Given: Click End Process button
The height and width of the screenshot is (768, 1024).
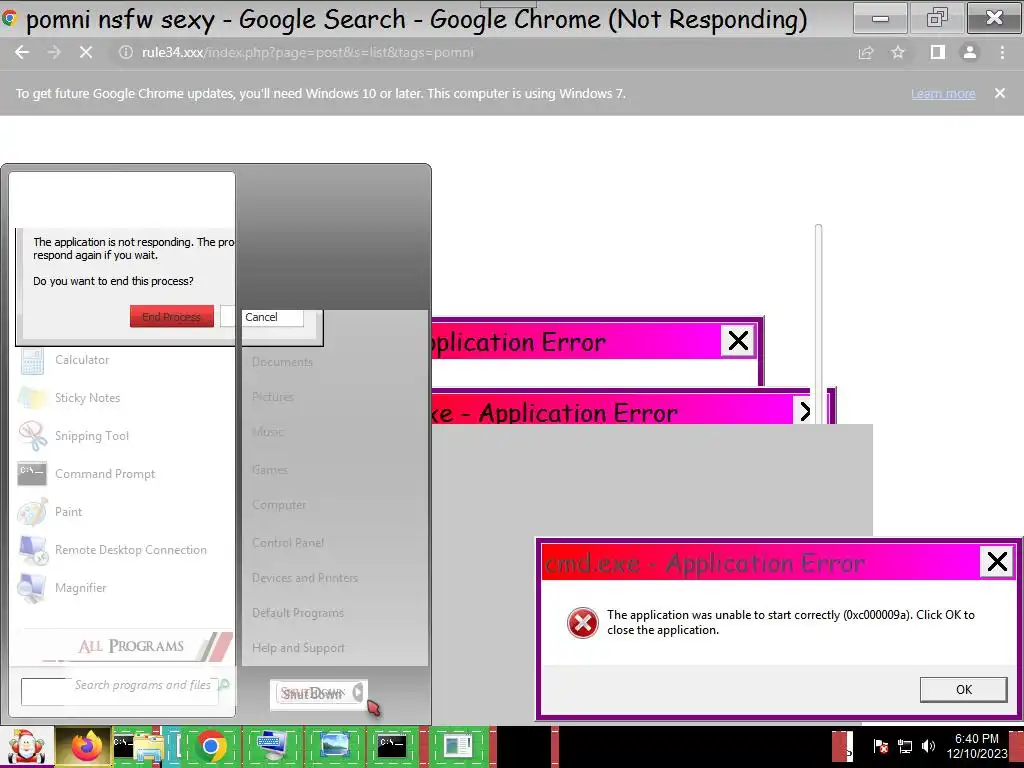Looking at the screenshot, I should (x=172, y=317).
